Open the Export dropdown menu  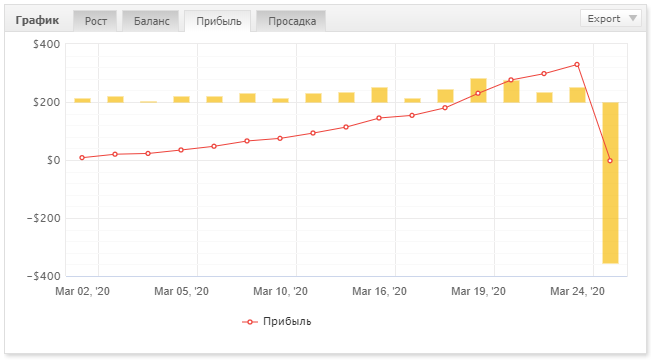[x=610, y=19]
